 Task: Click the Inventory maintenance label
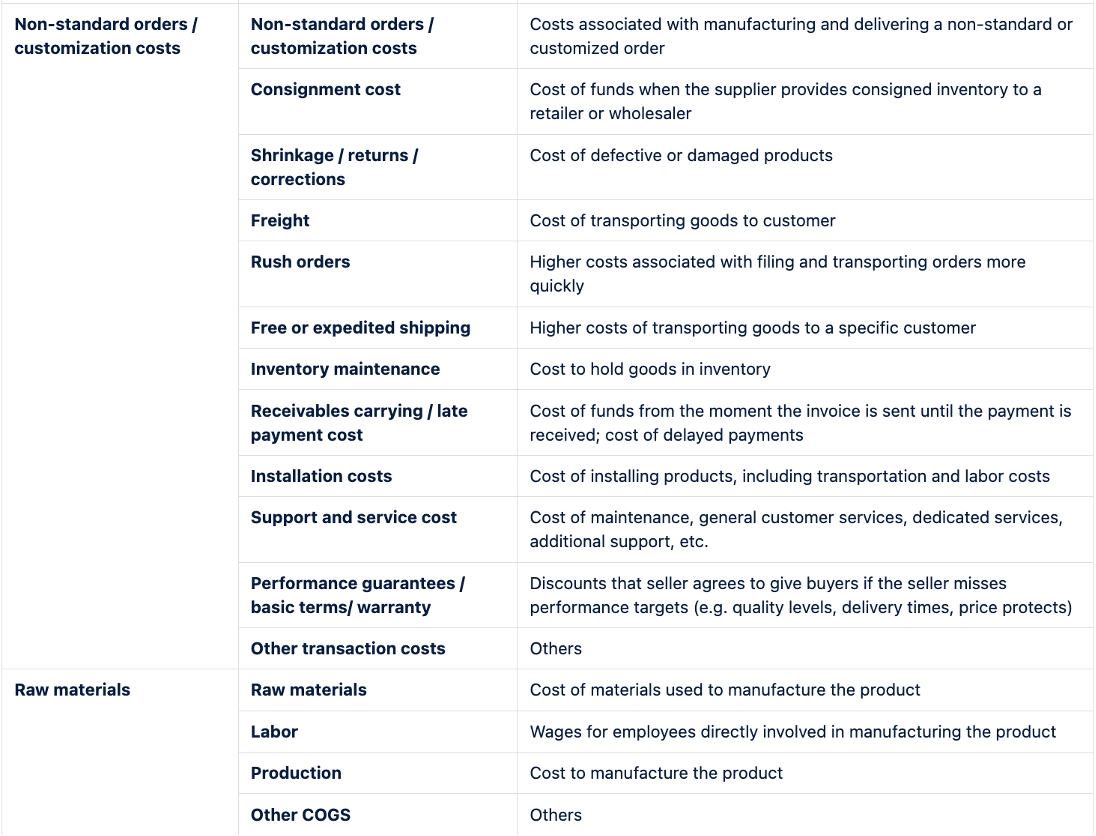(x=345, y=369)
